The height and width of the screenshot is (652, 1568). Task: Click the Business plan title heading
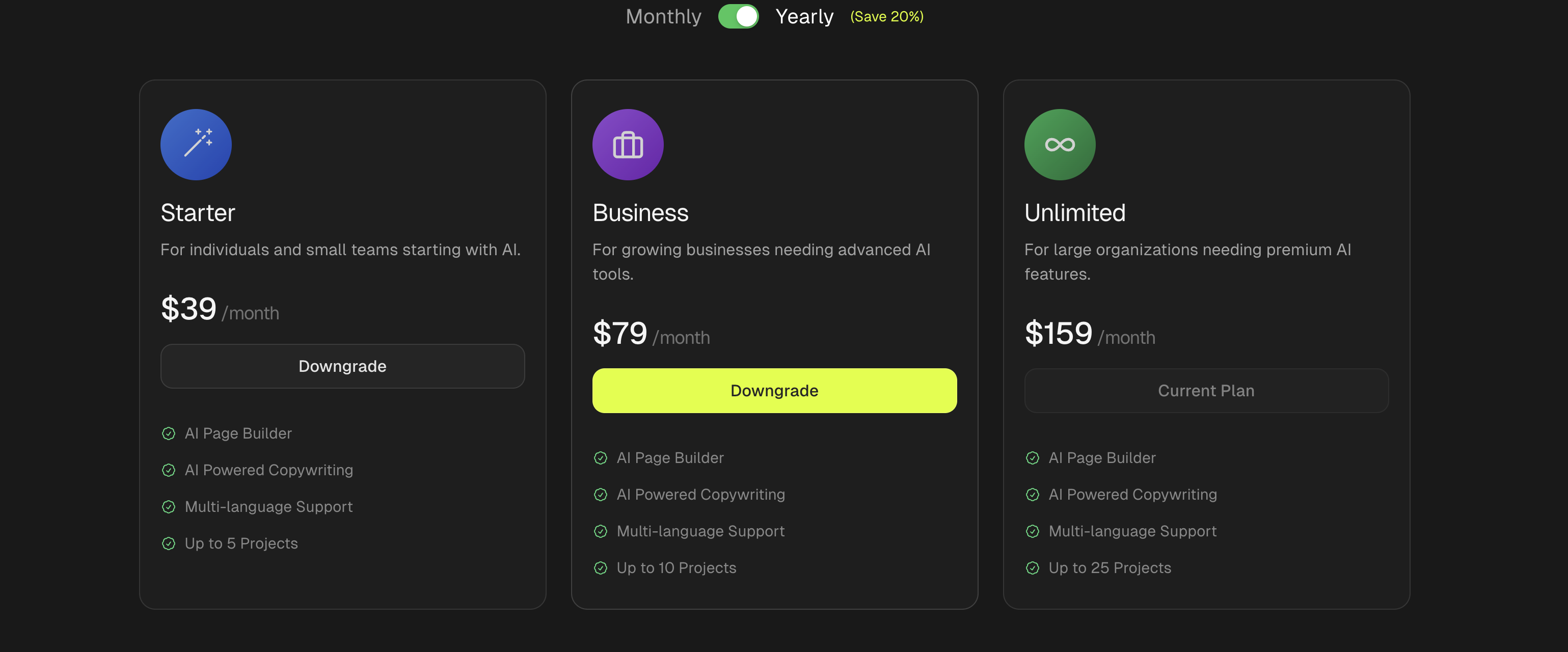point(640,212)
